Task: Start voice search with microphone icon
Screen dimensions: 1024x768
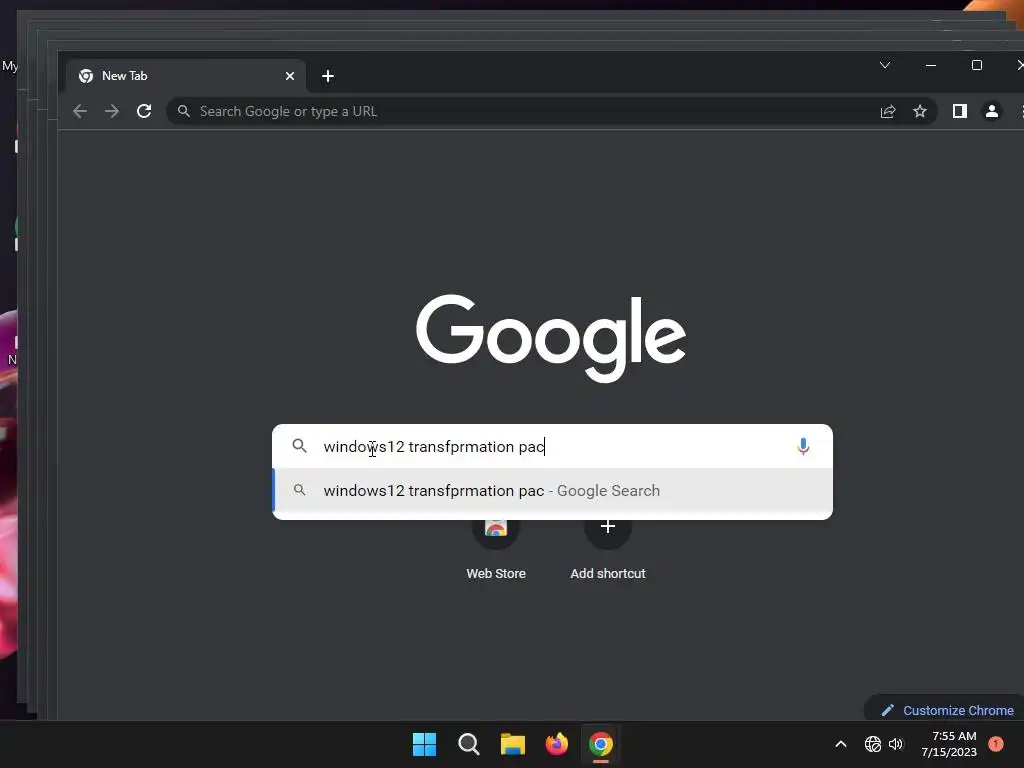Action: pos(803,446)
